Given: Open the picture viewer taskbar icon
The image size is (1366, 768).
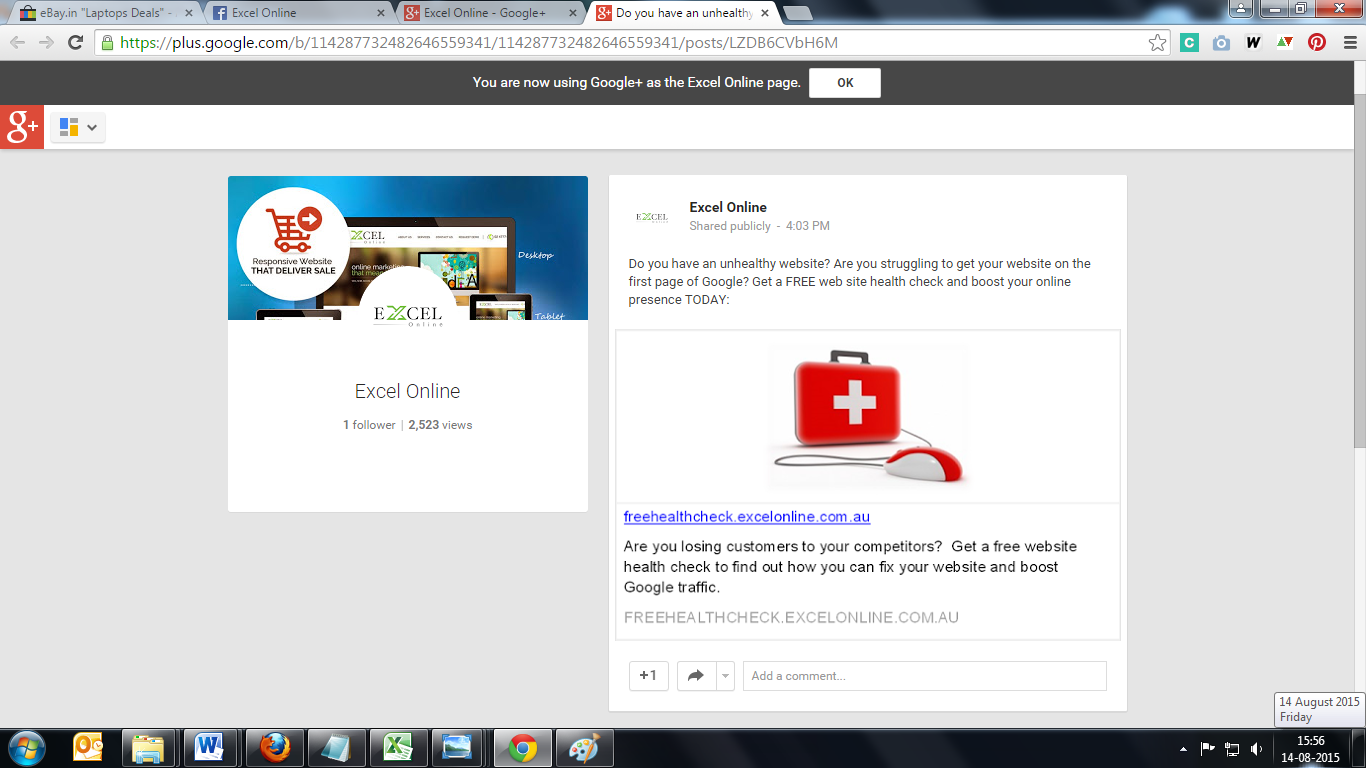Looking at the screenshot, I should tap(458, 748).
